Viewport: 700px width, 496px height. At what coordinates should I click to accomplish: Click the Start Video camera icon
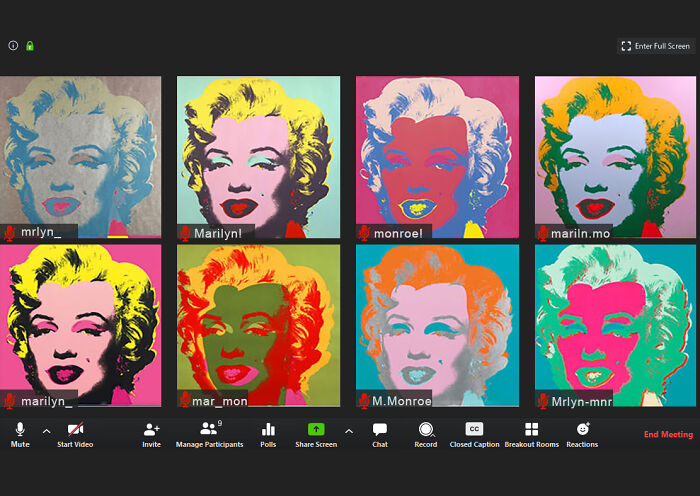75,429
